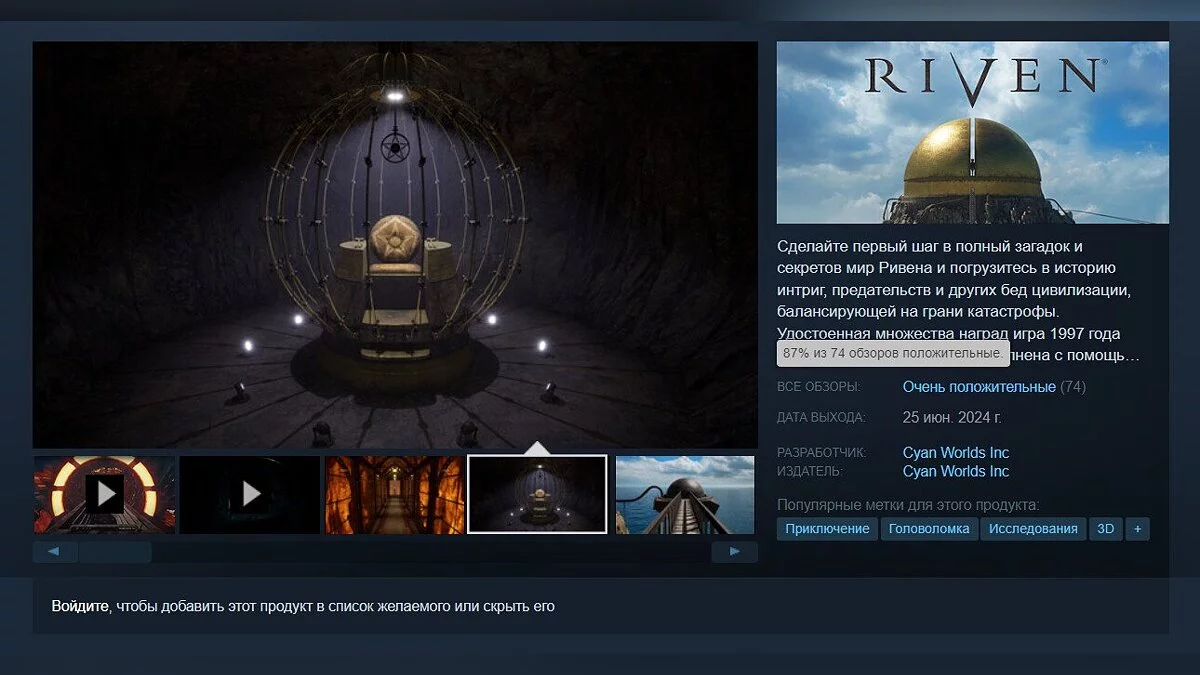Open developer Cyan Worlds Inc link

click(x=956, y=452)
